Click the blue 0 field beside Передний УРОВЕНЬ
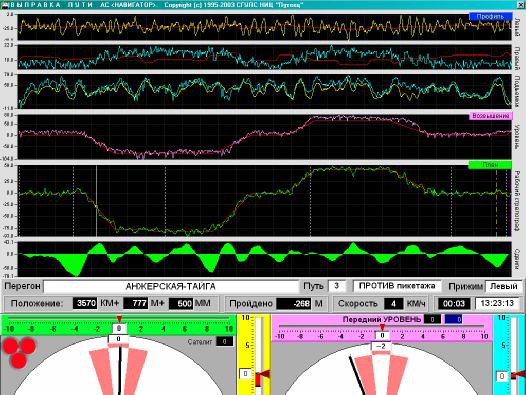 click(453, 319)
